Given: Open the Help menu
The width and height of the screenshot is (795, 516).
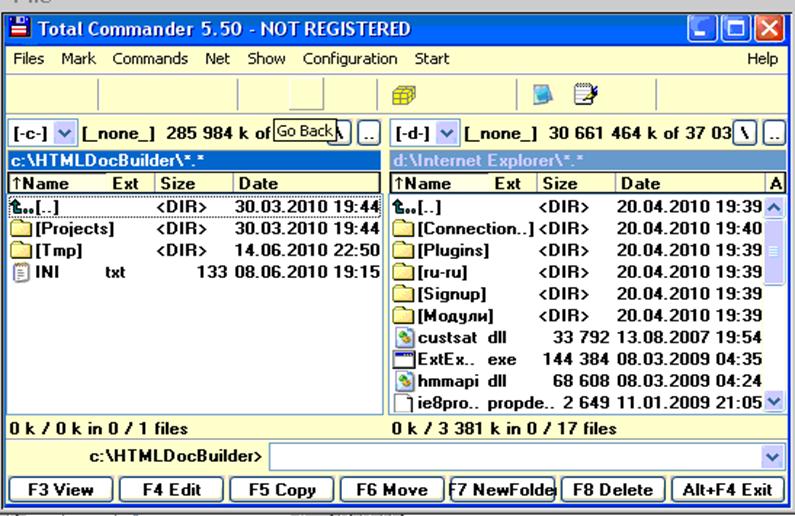Looking at the screenshot, I should pyautogui.click(x=762, y=59).
